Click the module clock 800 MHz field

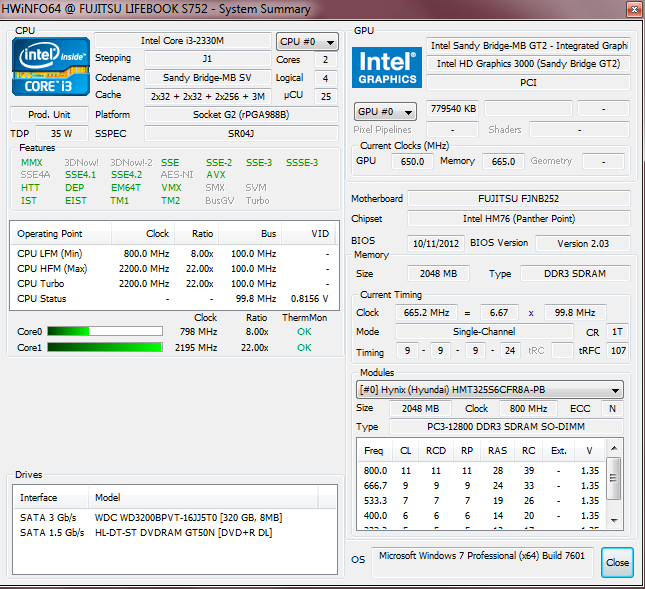pos(528,408)
